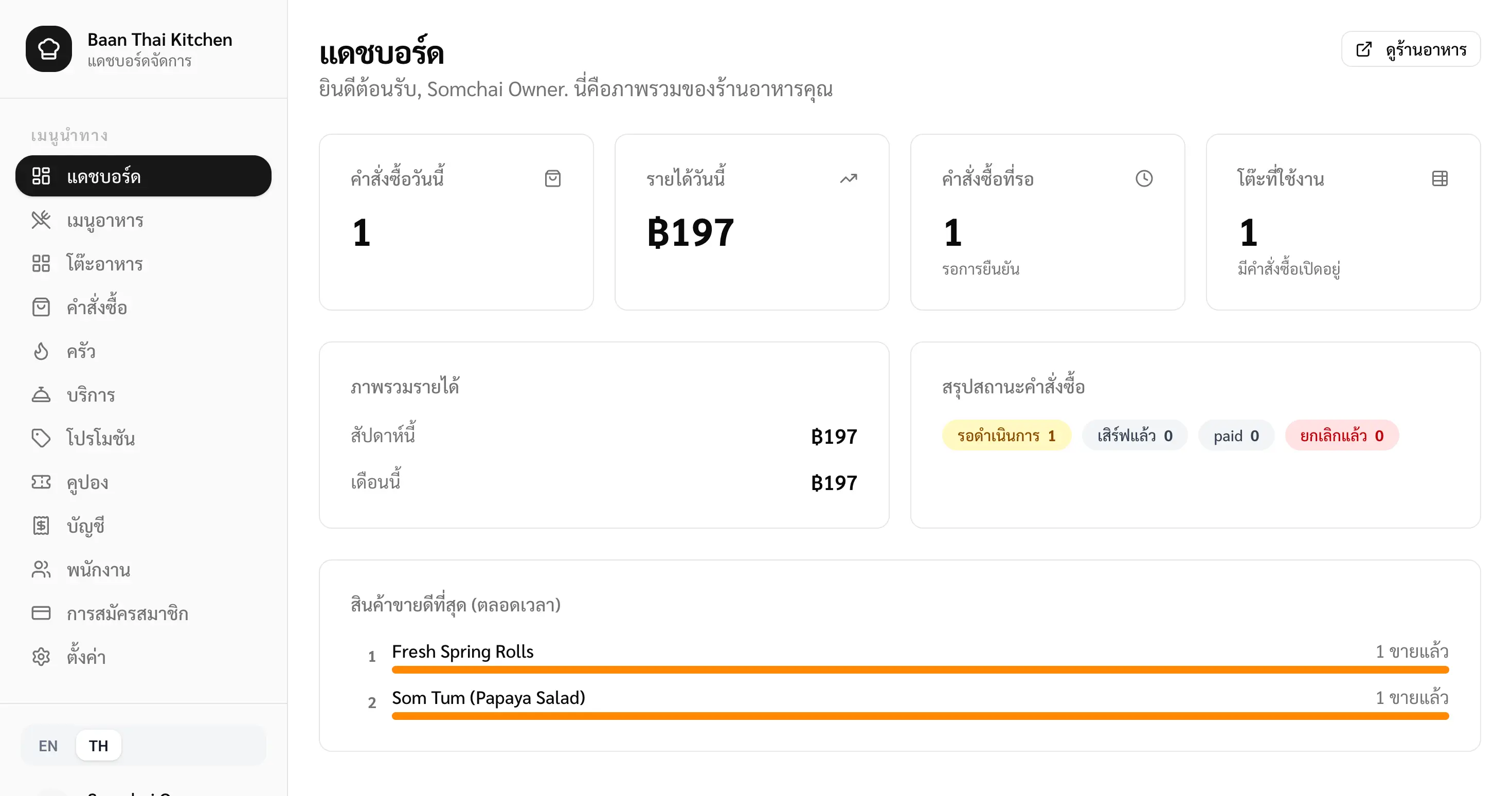Image resolution: width=1512 pixels, height=796 pixels.
Task: Go to the โต๊ะอาหาร page
Action: [143, 264]
